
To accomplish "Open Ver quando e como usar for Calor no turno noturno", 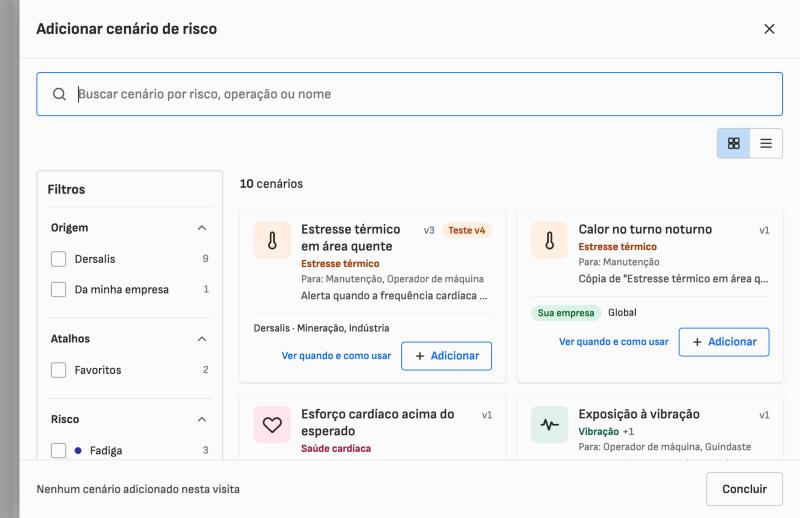I will 614,342.
